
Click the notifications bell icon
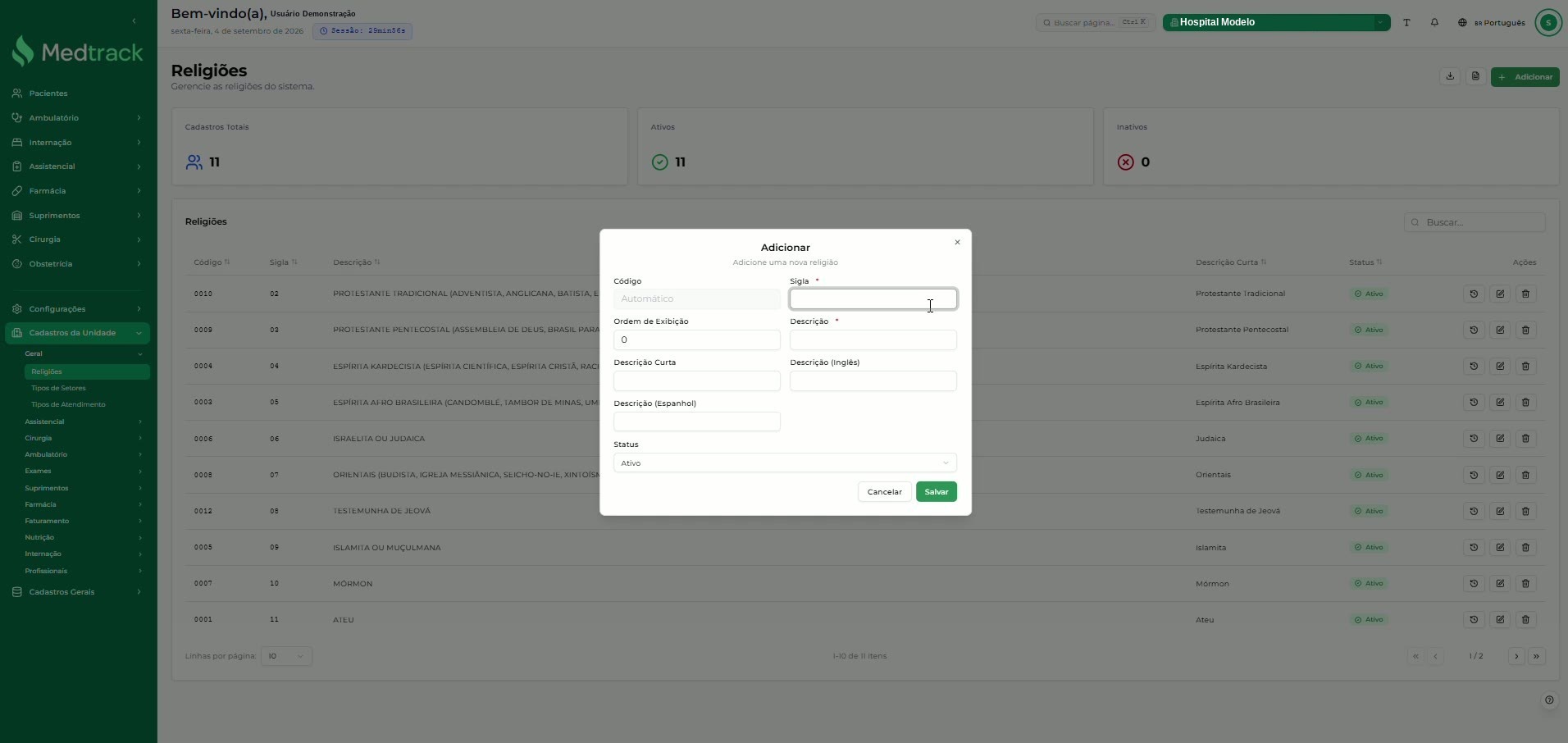tap(1434, 23)
